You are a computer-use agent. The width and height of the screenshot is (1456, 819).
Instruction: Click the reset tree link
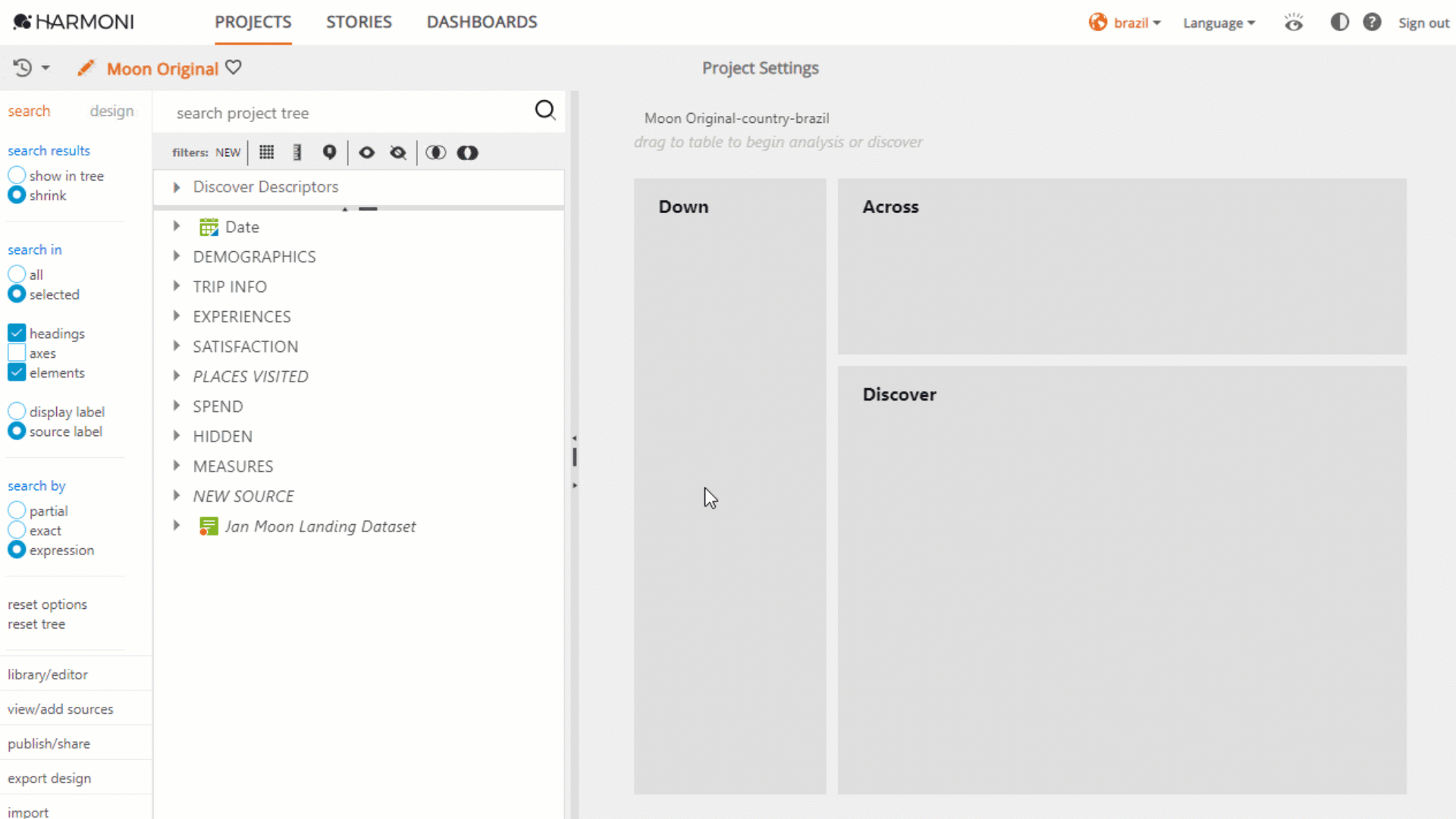[36, 623]
